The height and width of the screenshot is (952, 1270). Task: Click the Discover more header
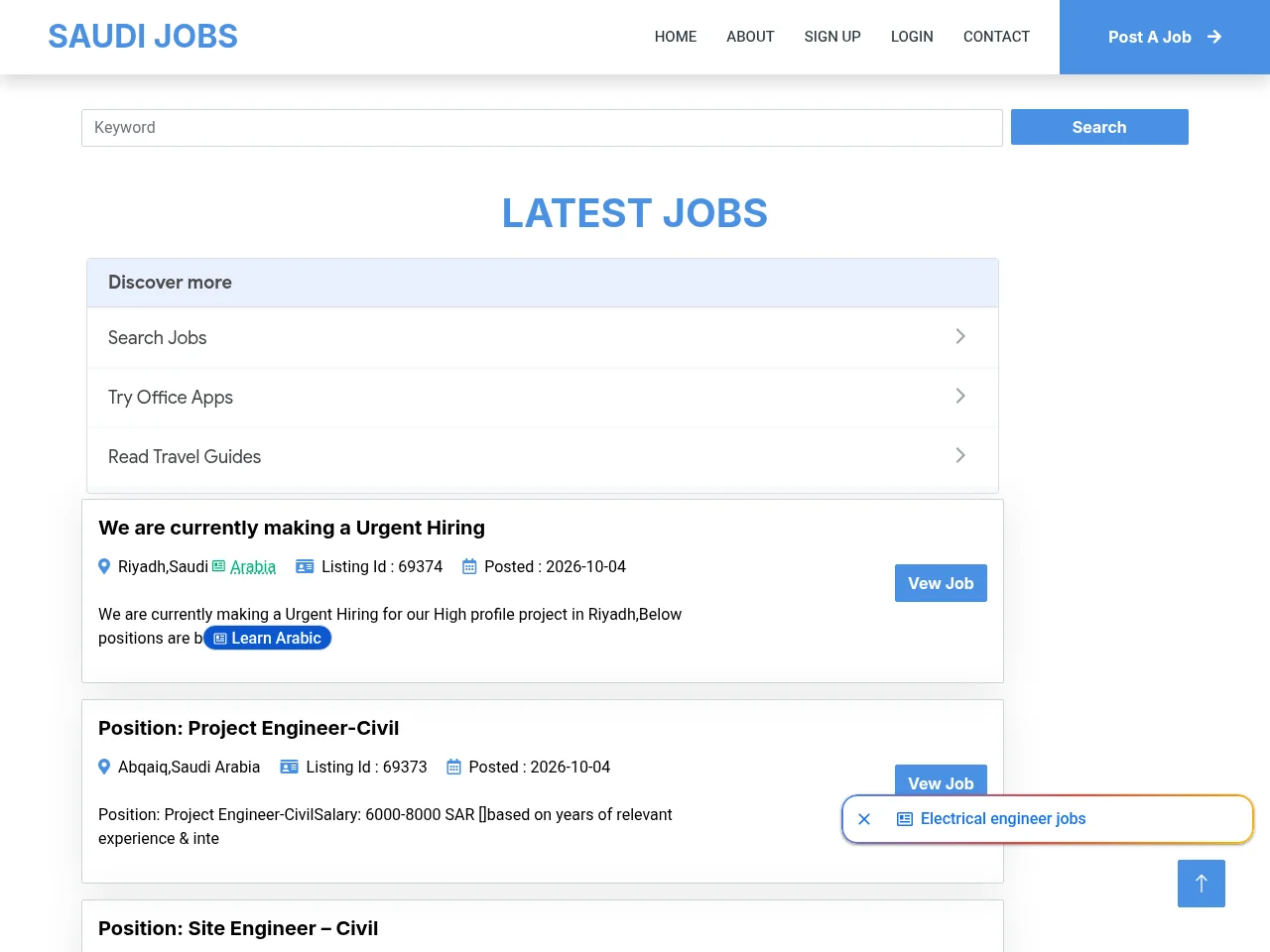click(543, 283)
